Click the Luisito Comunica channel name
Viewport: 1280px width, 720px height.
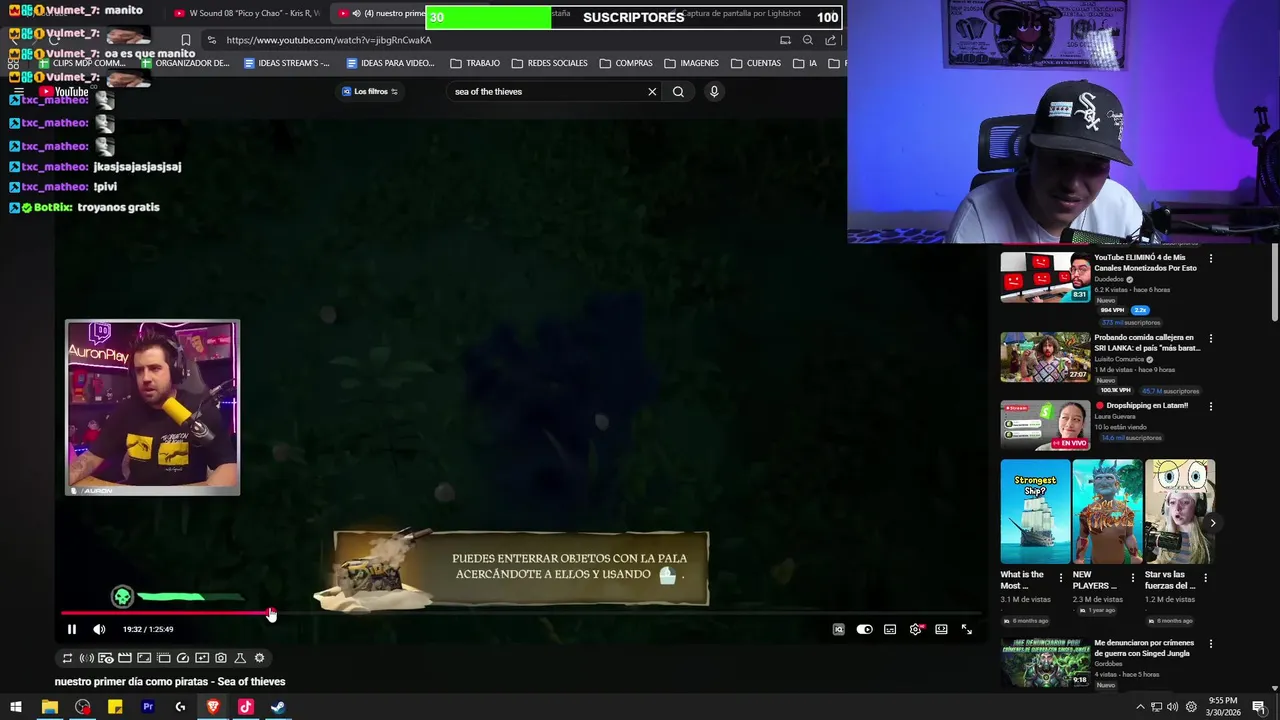(1120, 359)
